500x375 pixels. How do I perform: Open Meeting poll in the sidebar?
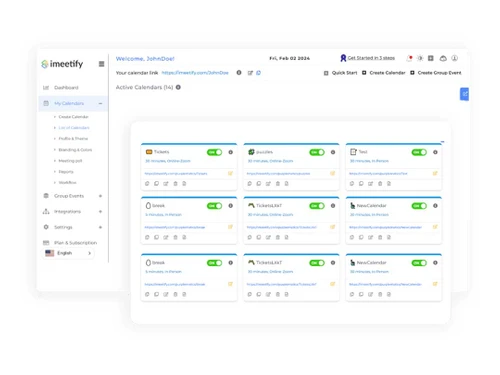tap(70, 161)
